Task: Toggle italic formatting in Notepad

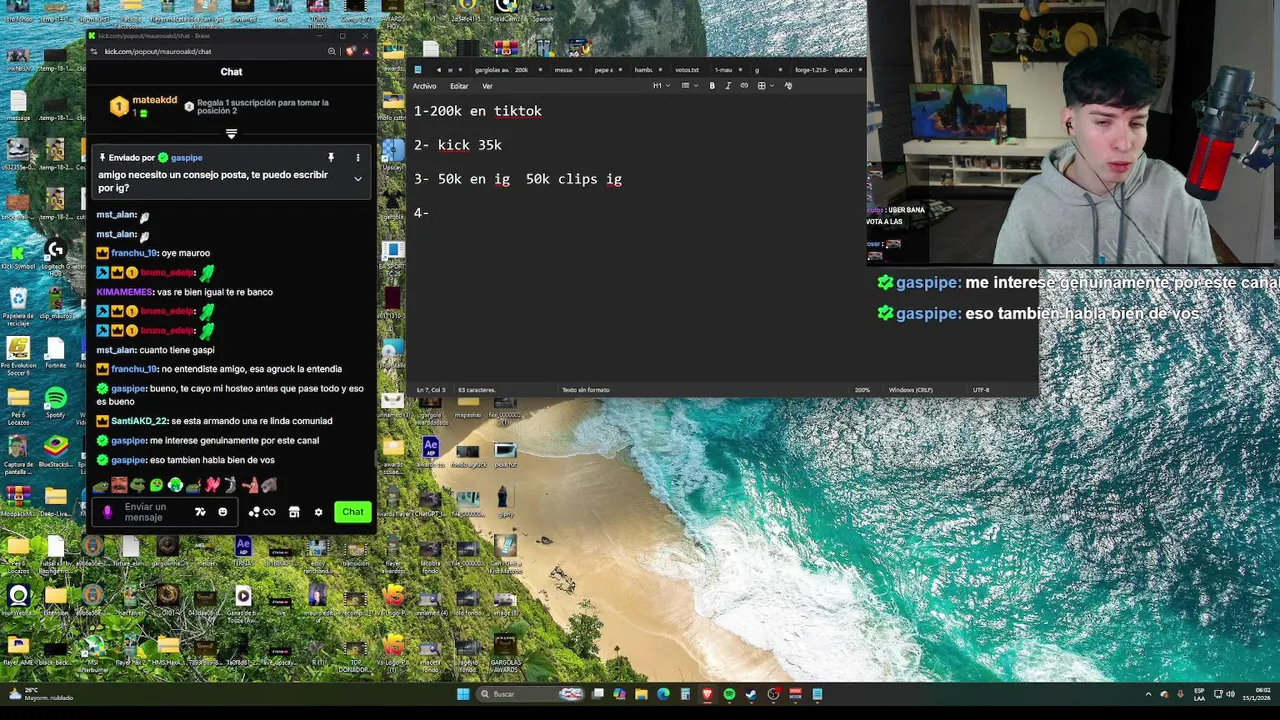Action: 727,86
